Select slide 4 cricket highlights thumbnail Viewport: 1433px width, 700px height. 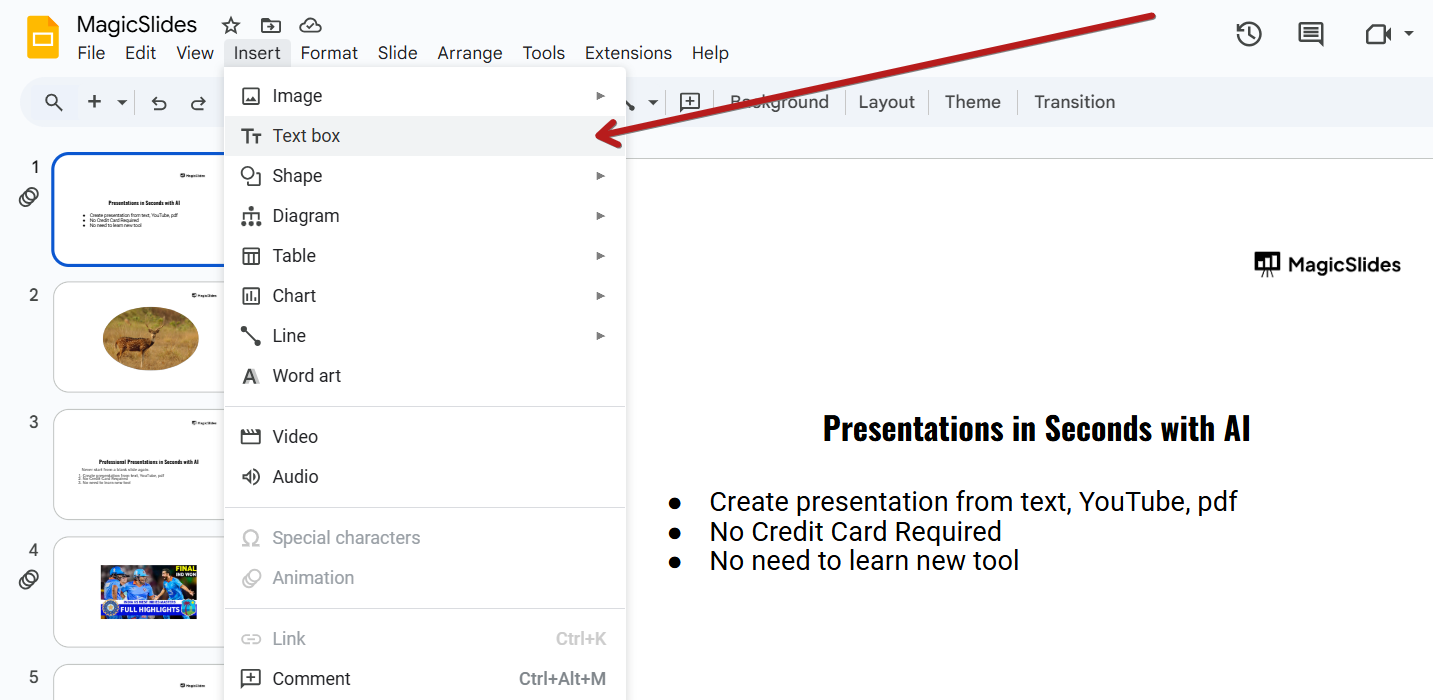[x=140, y=592]
